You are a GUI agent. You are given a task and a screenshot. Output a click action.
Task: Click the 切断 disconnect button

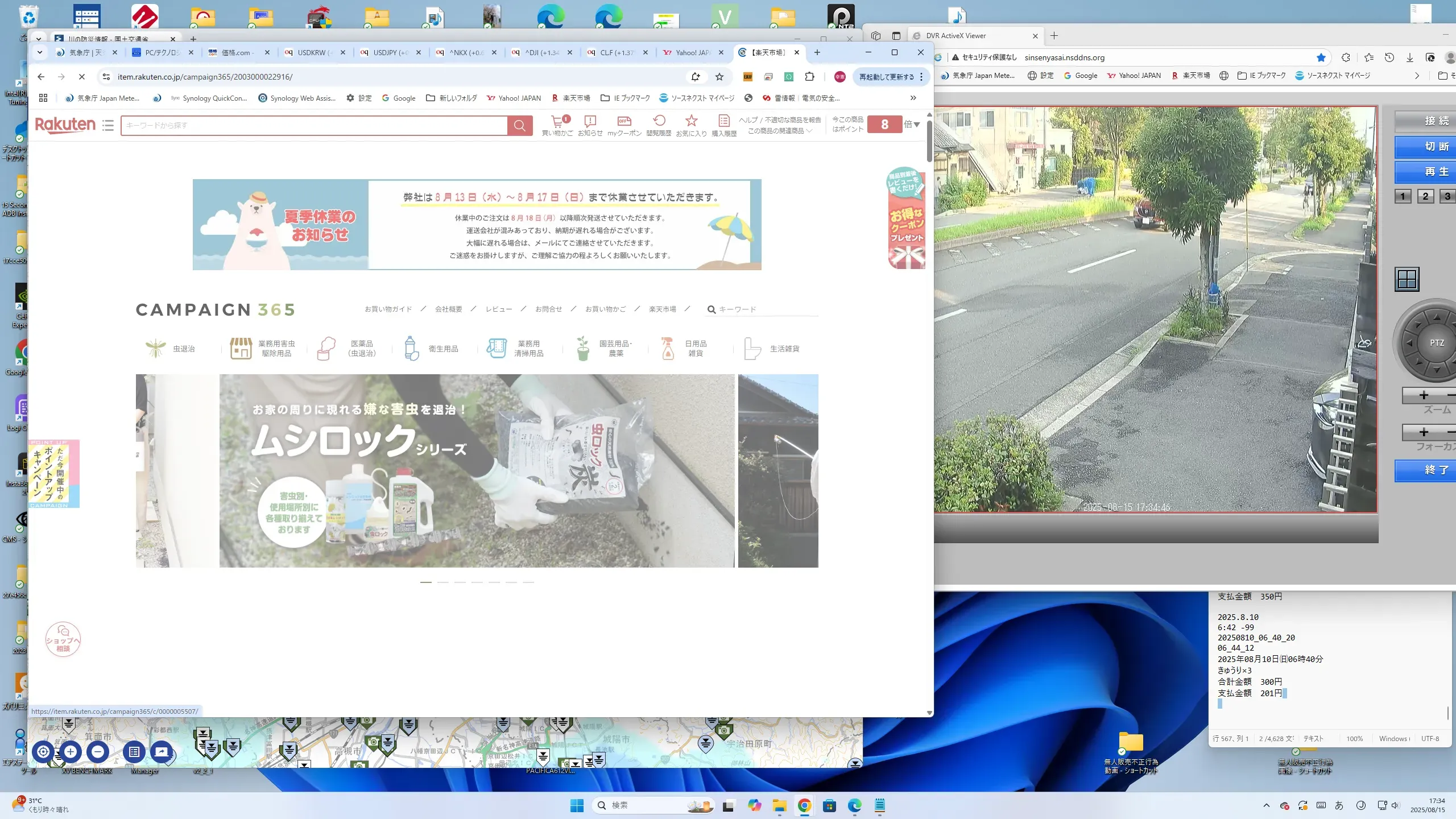(x=1433, y=147)
